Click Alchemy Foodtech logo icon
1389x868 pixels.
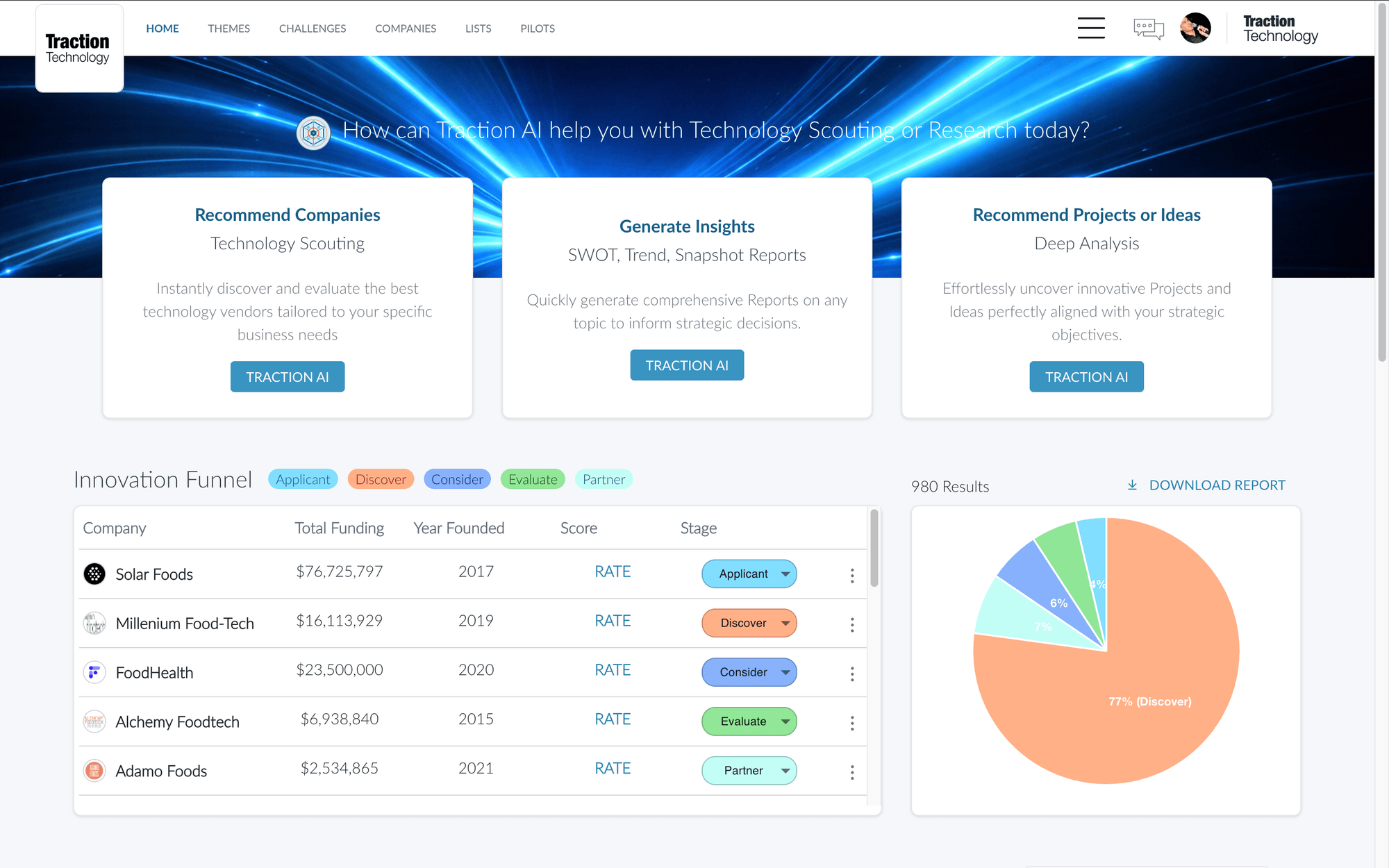(94, 721)
